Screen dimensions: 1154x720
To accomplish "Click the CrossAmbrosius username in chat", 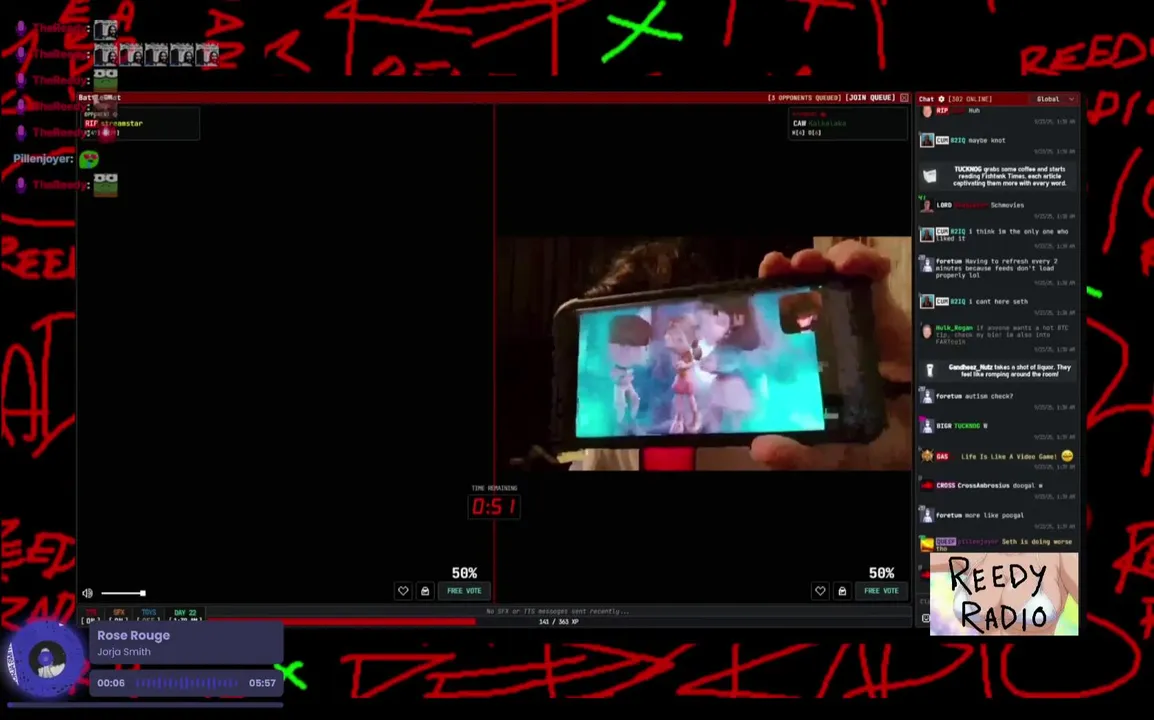I will 983,485.
